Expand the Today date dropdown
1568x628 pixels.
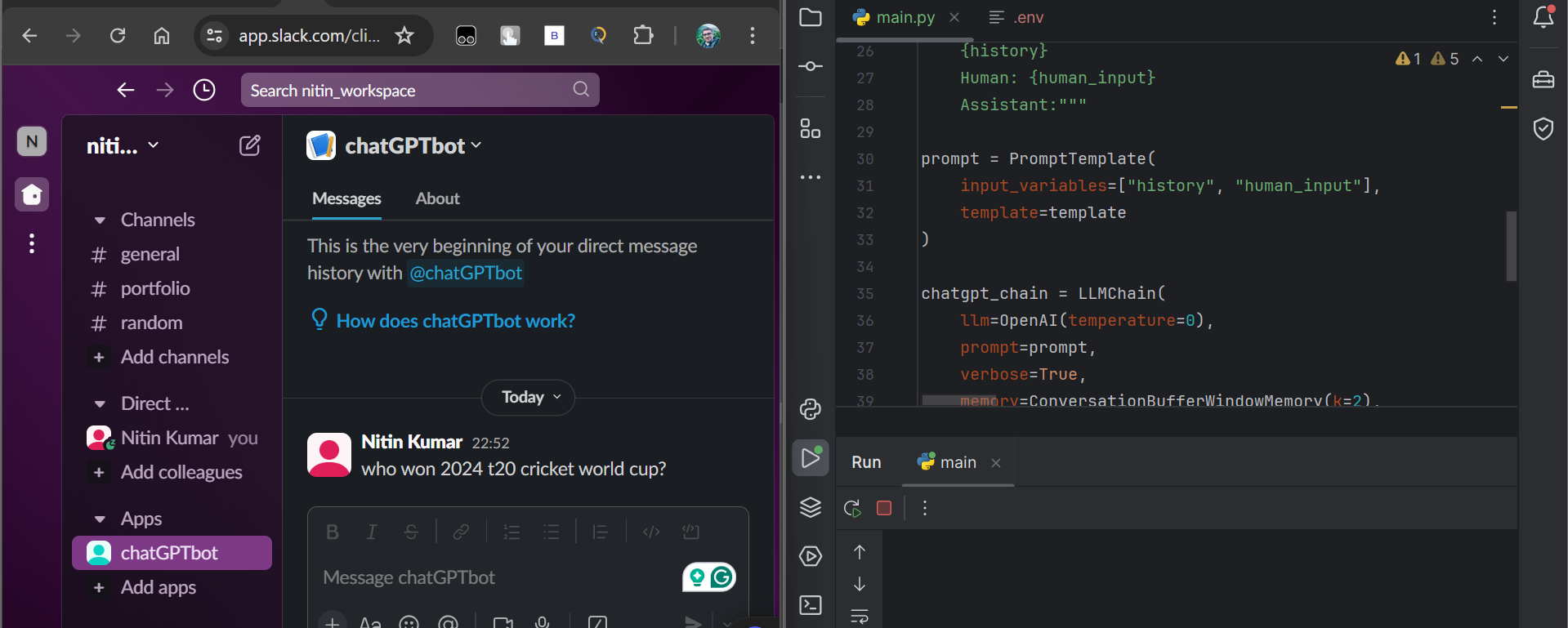[528, 398]
